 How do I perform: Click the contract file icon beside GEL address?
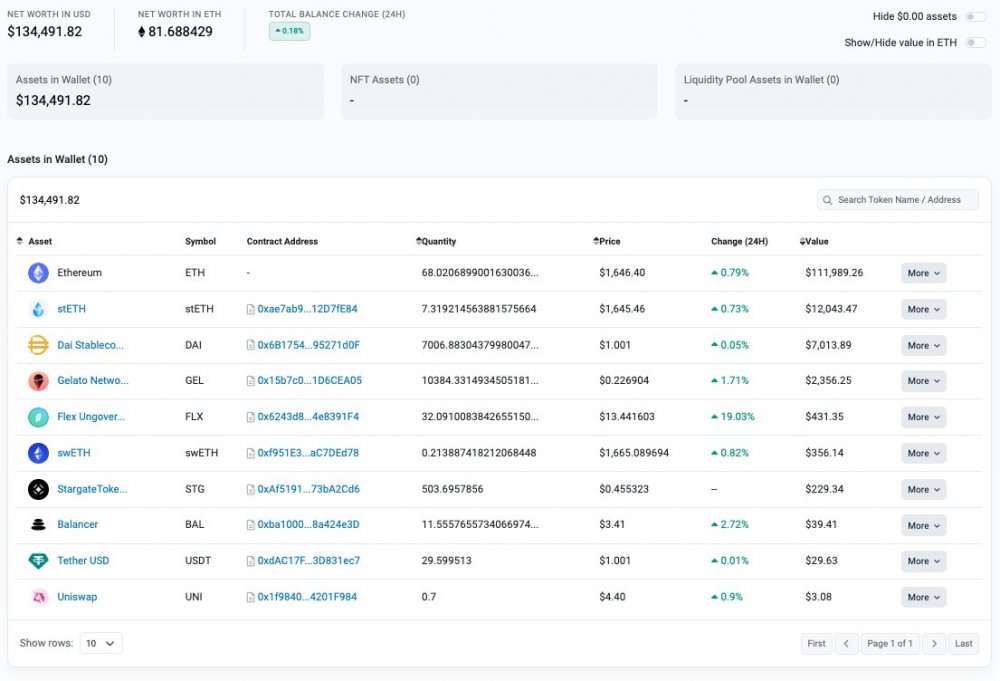point(251,381)
